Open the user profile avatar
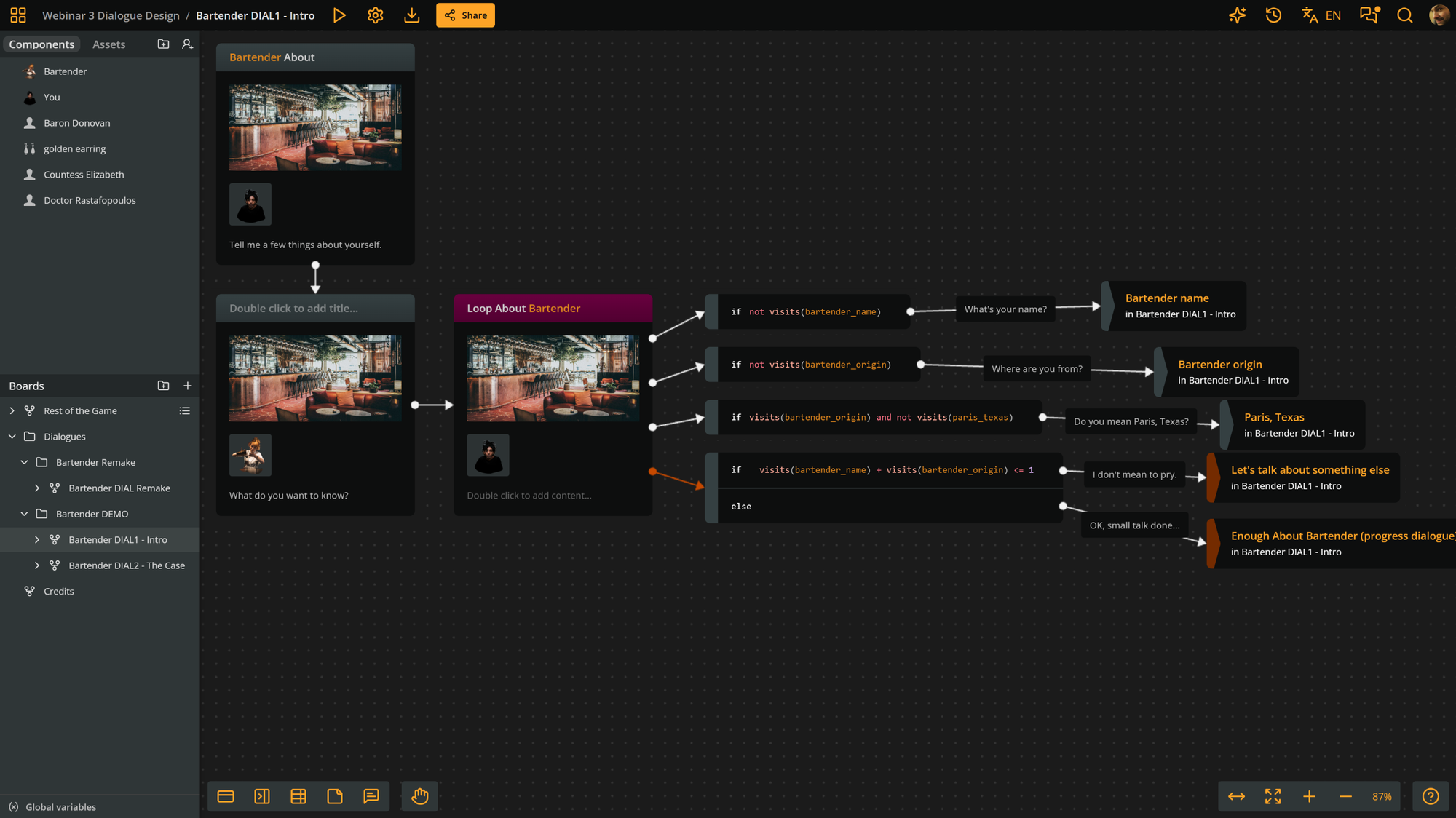 pyautogui.click(x=1439, y=15)
